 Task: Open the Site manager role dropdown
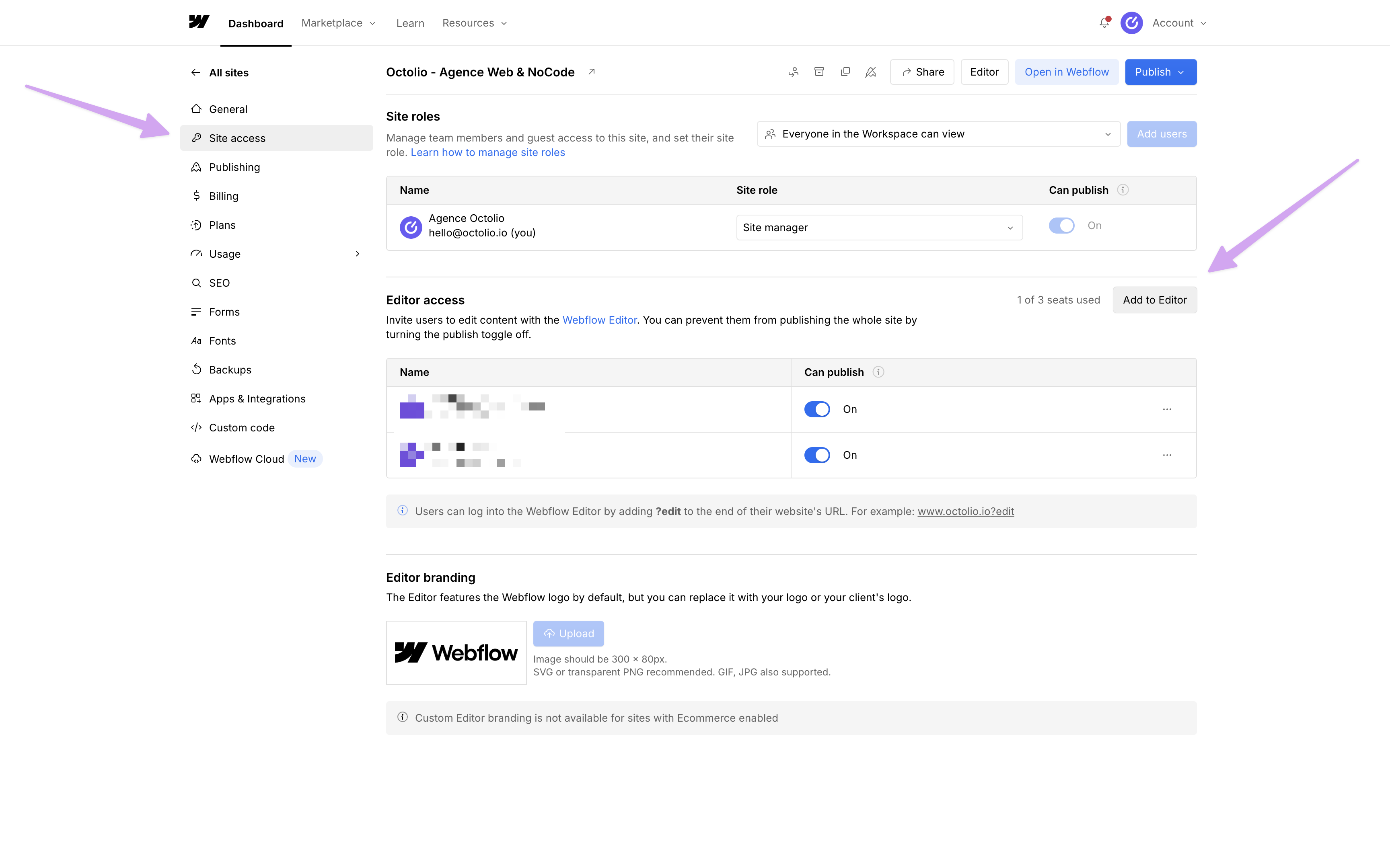point(879,227)
